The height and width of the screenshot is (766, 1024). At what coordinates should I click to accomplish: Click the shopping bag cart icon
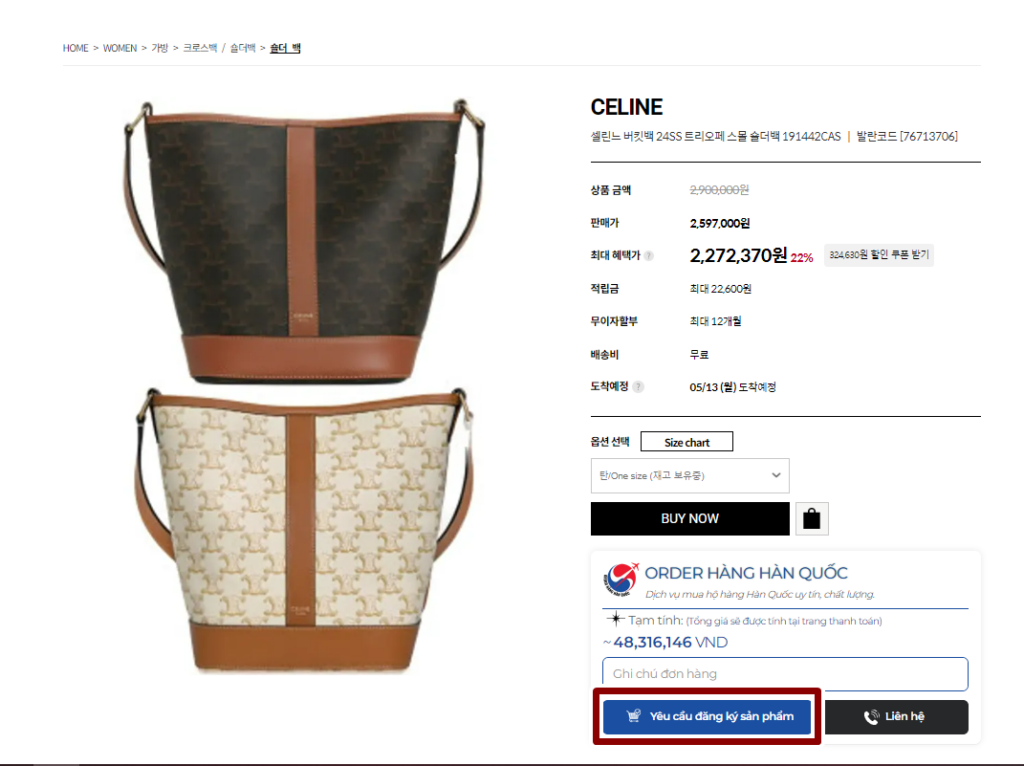click(x=812, y=519)
